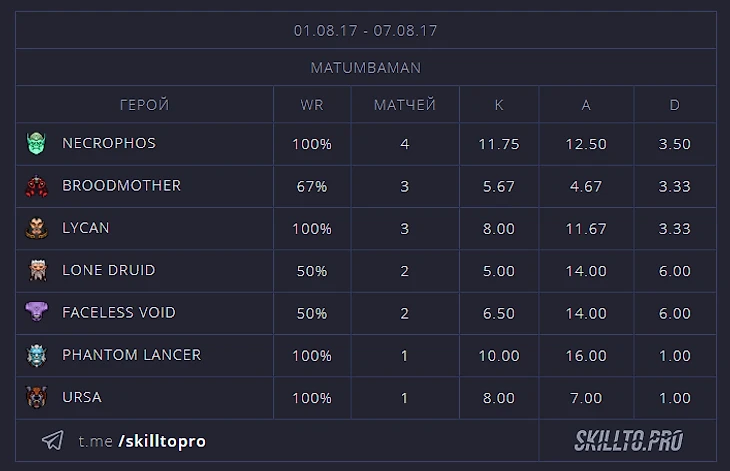
Task: Click the Lone Druid hero icon
Action: (38, 270)
